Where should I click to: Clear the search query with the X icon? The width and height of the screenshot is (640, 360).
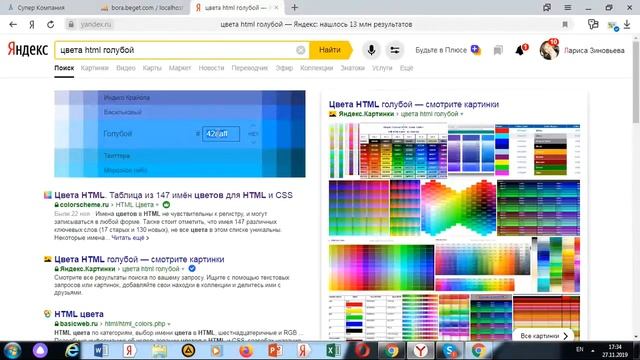point(300,50)
